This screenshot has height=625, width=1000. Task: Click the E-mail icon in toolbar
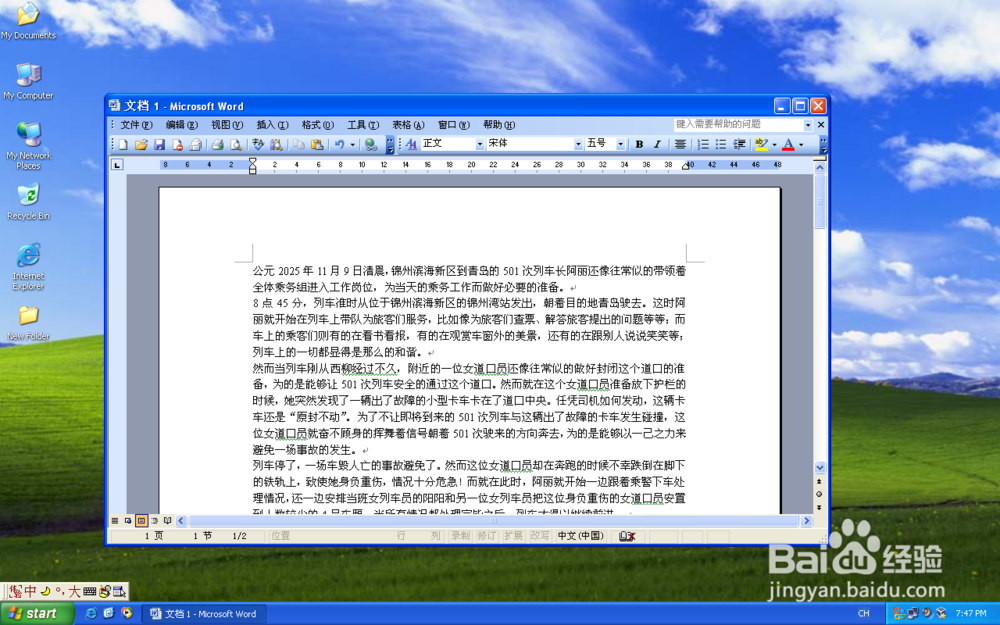195,145
